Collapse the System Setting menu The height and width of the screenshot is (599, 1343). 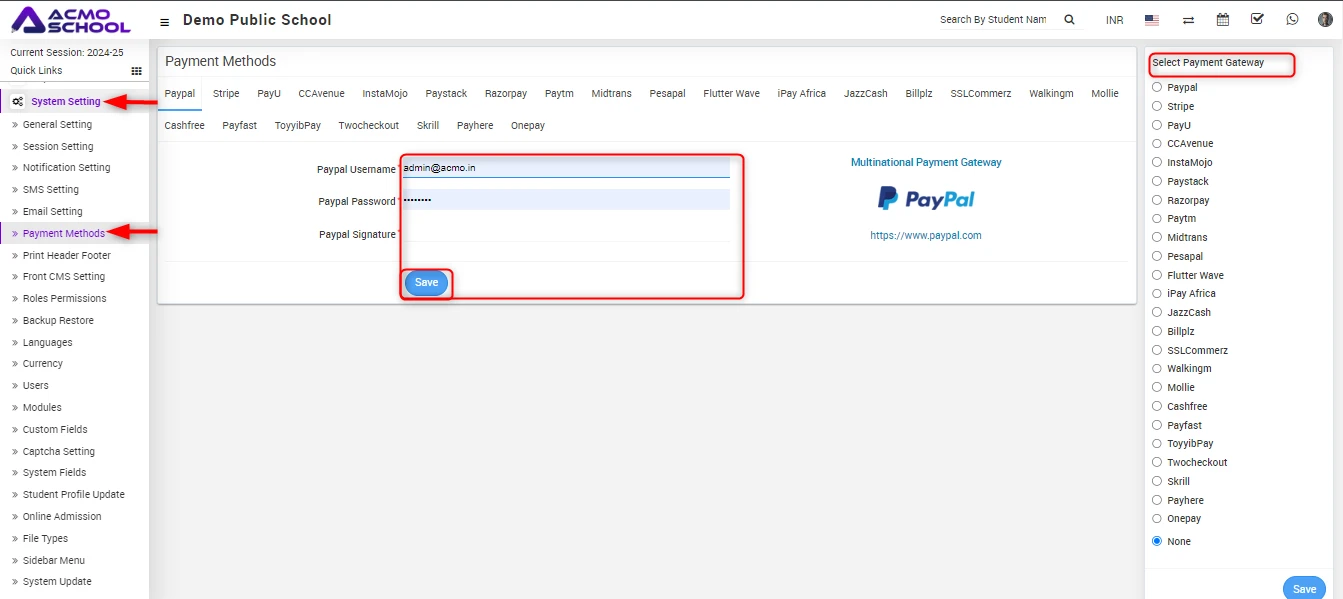(65, 101)
